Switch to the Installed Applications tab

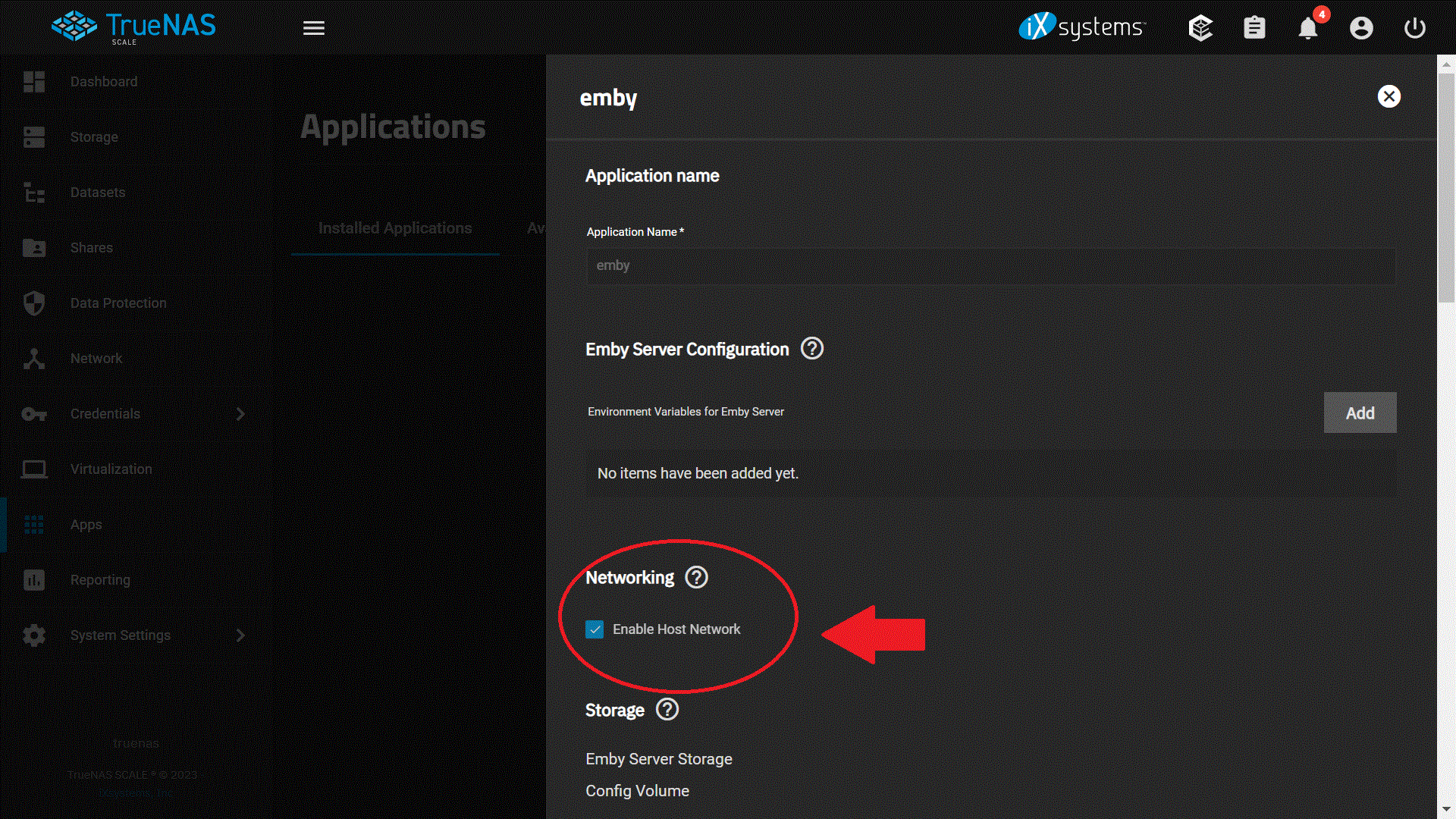click(394, 227)
